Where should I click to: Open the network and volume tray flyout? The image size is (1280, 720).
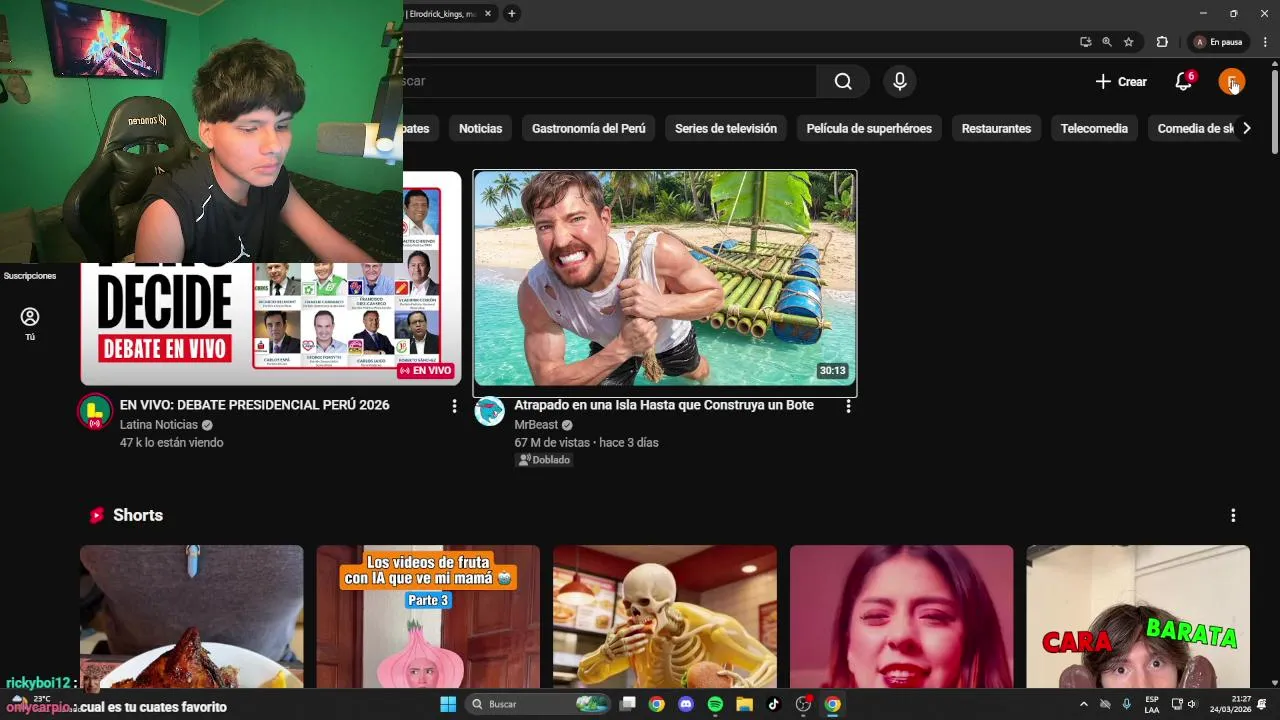click(1184, 704)
